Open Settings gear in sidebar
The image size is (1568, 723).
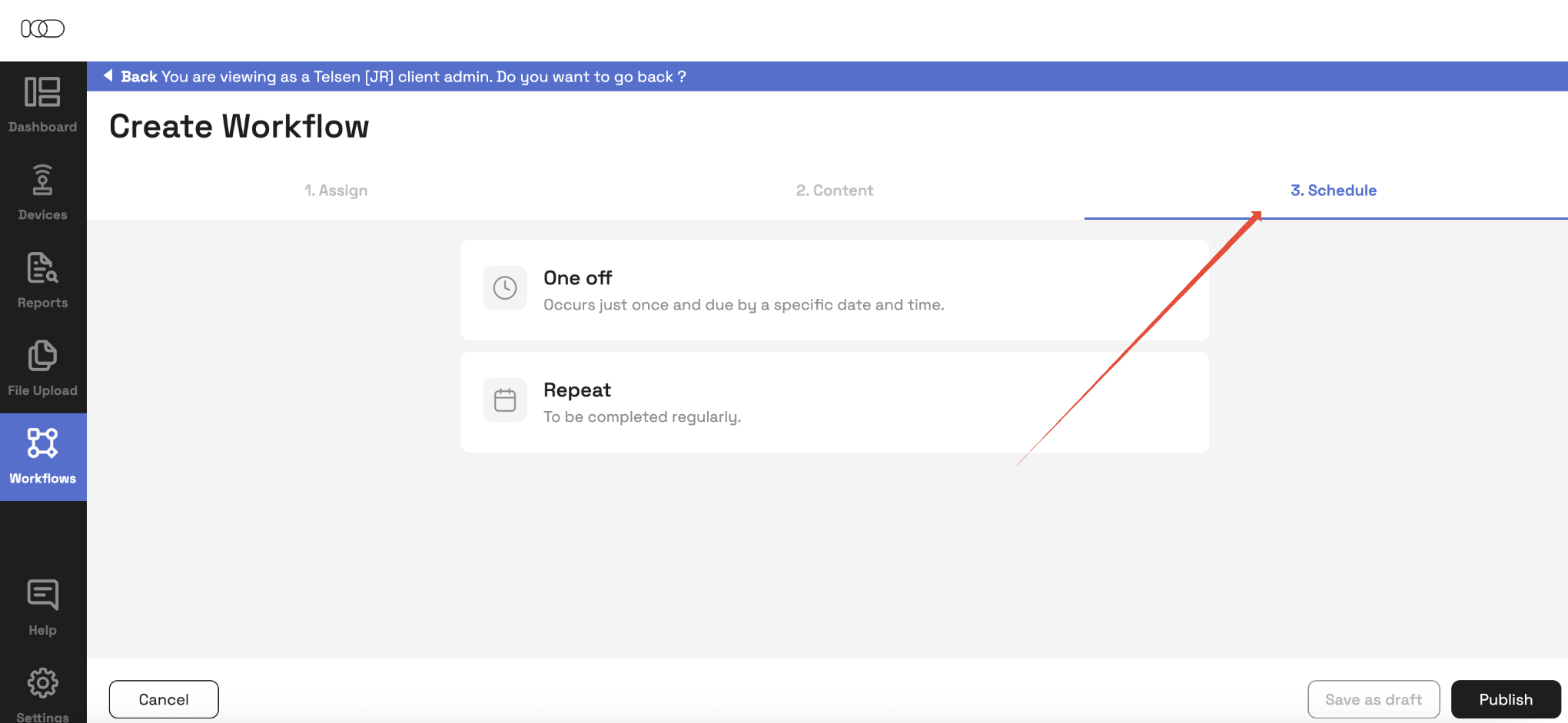point(42,682)
